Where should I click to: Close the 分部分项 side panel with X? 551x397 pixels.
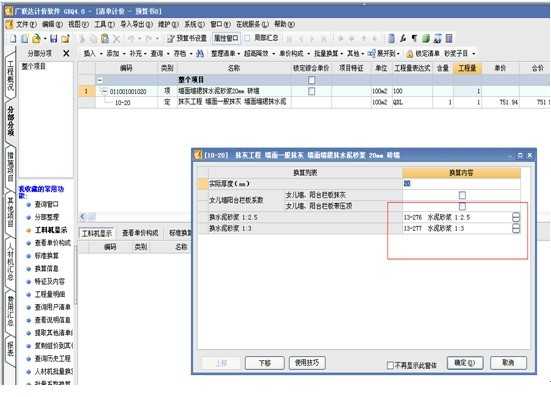click(66, 53)
